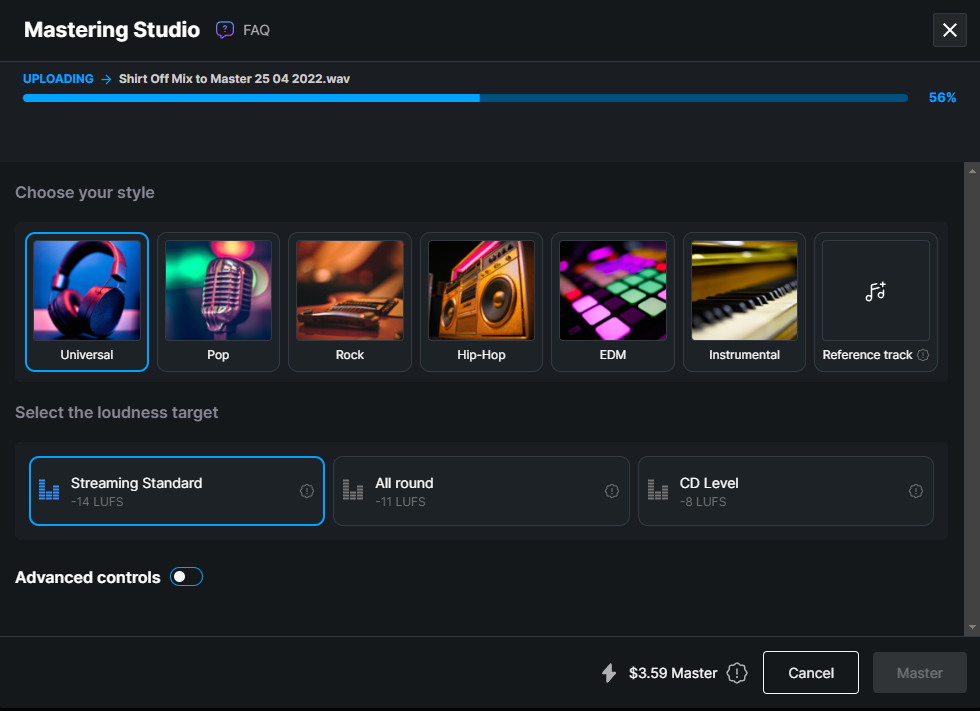The width and height of the screenshot is (980, 711).
Task: Select the EDM mastering style
Action: [612, 301]
